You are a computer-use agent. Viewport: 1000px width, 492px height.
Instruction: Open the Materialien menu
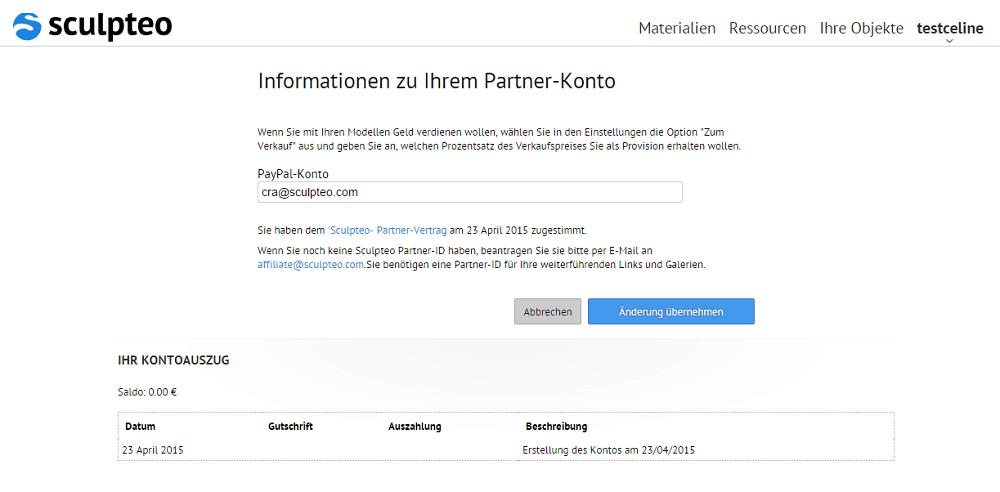tap(677, 28)
